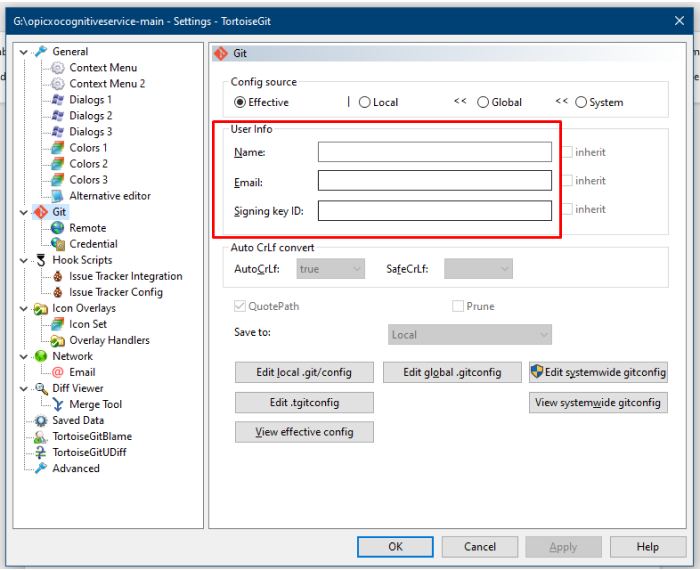Image resolution: width=700 pixels, height=570 pixels.
Task: Click Edit .tgitconfig button
Action: pos(304,403)
